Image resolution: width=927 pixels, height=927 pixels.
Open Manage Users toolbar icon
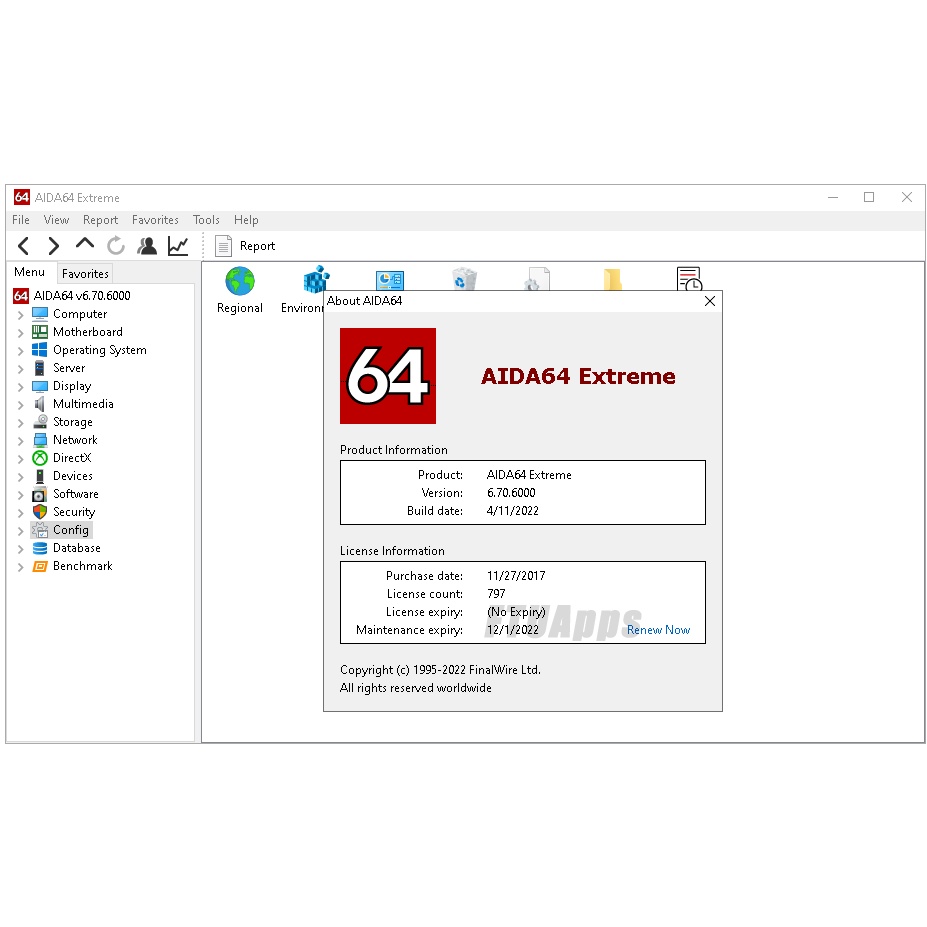[x=147, y=246]
